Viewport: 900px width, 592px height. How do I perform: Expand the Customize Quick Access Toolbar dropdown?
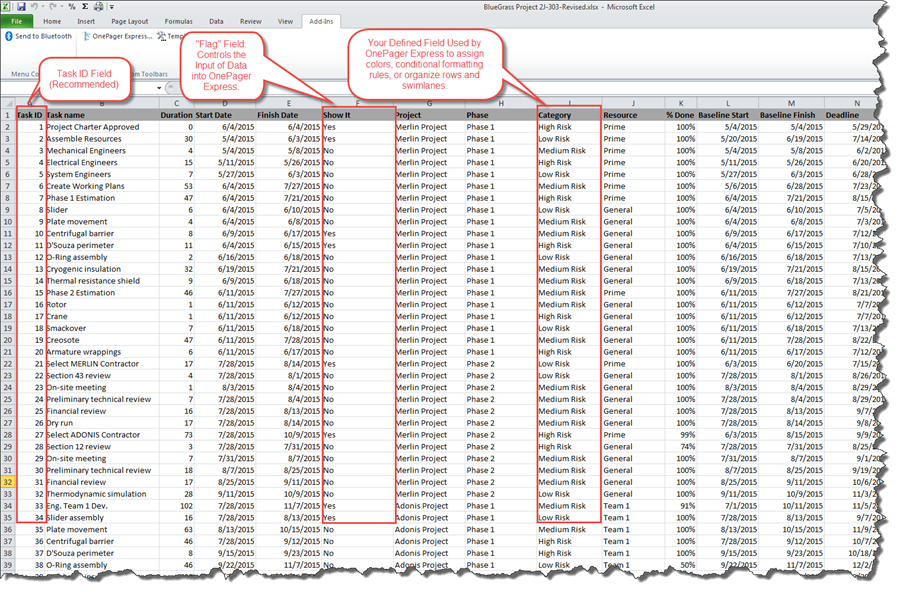[110, 6]
